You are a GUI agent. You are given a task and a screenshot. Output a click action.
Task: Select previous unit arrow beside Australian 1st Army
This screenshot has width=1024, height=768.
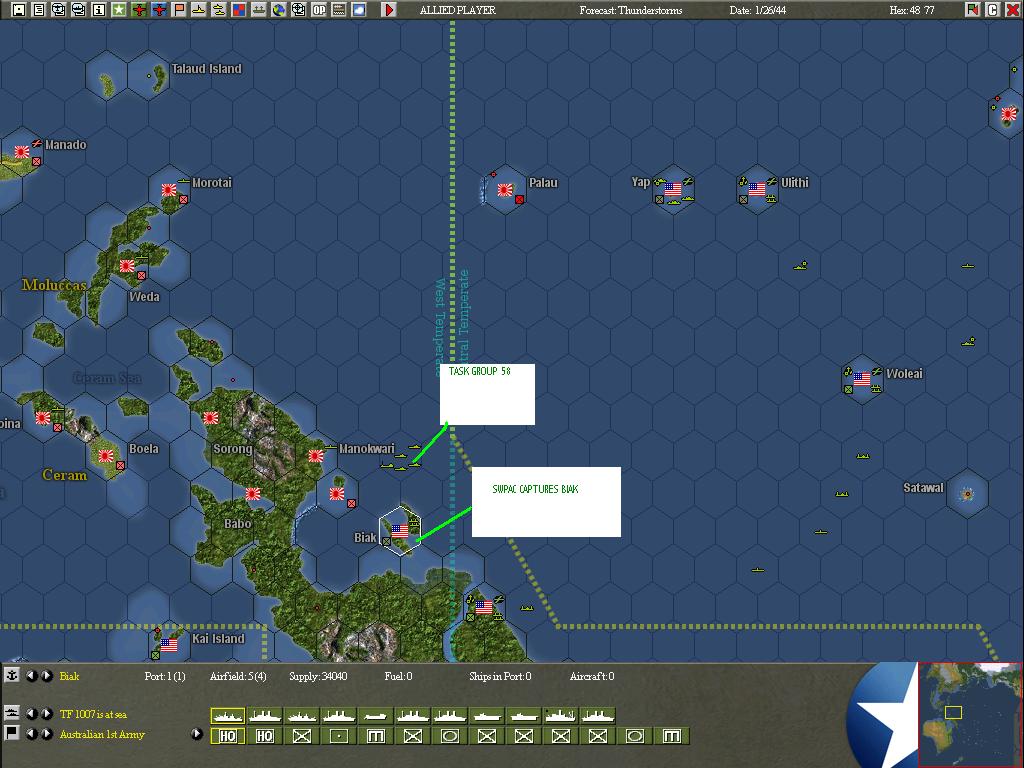31,734
